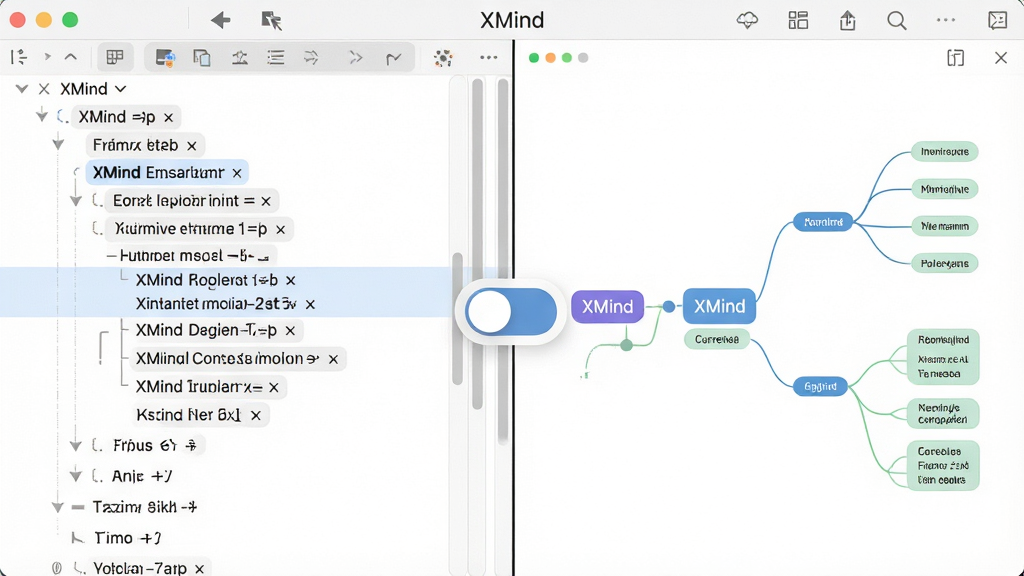Expand the 'Frpus' row arrow
Image resolution: width=1024 pixels, height=576 pixels.
76,445
